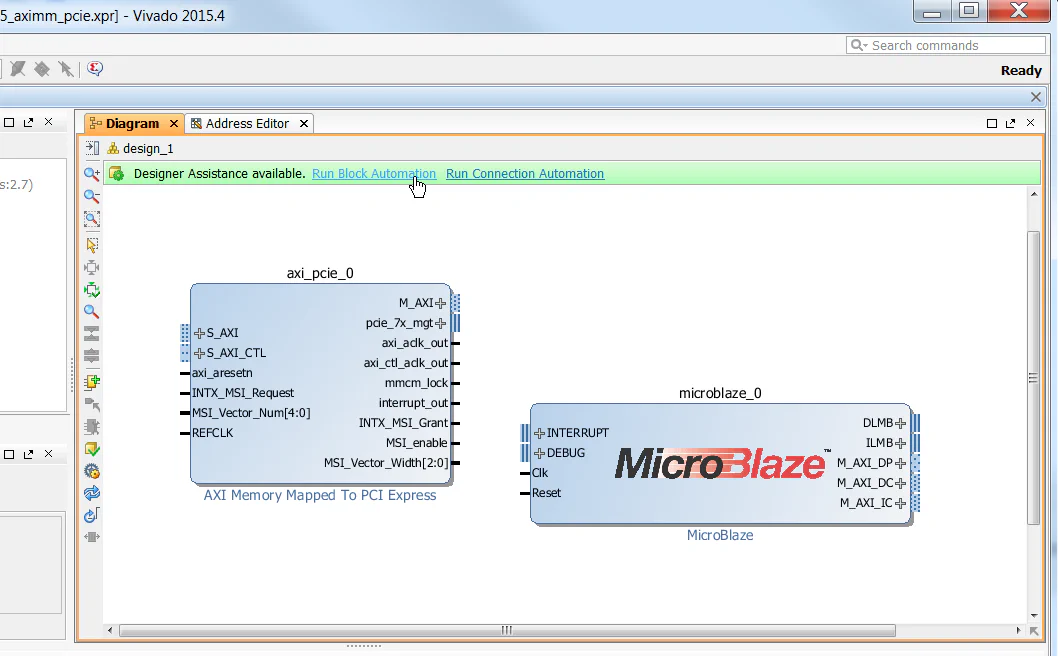Select the Zoom In tool in the diagram toolbar
The width and height of the screenshot is (1058, 656).
(91, 172)
